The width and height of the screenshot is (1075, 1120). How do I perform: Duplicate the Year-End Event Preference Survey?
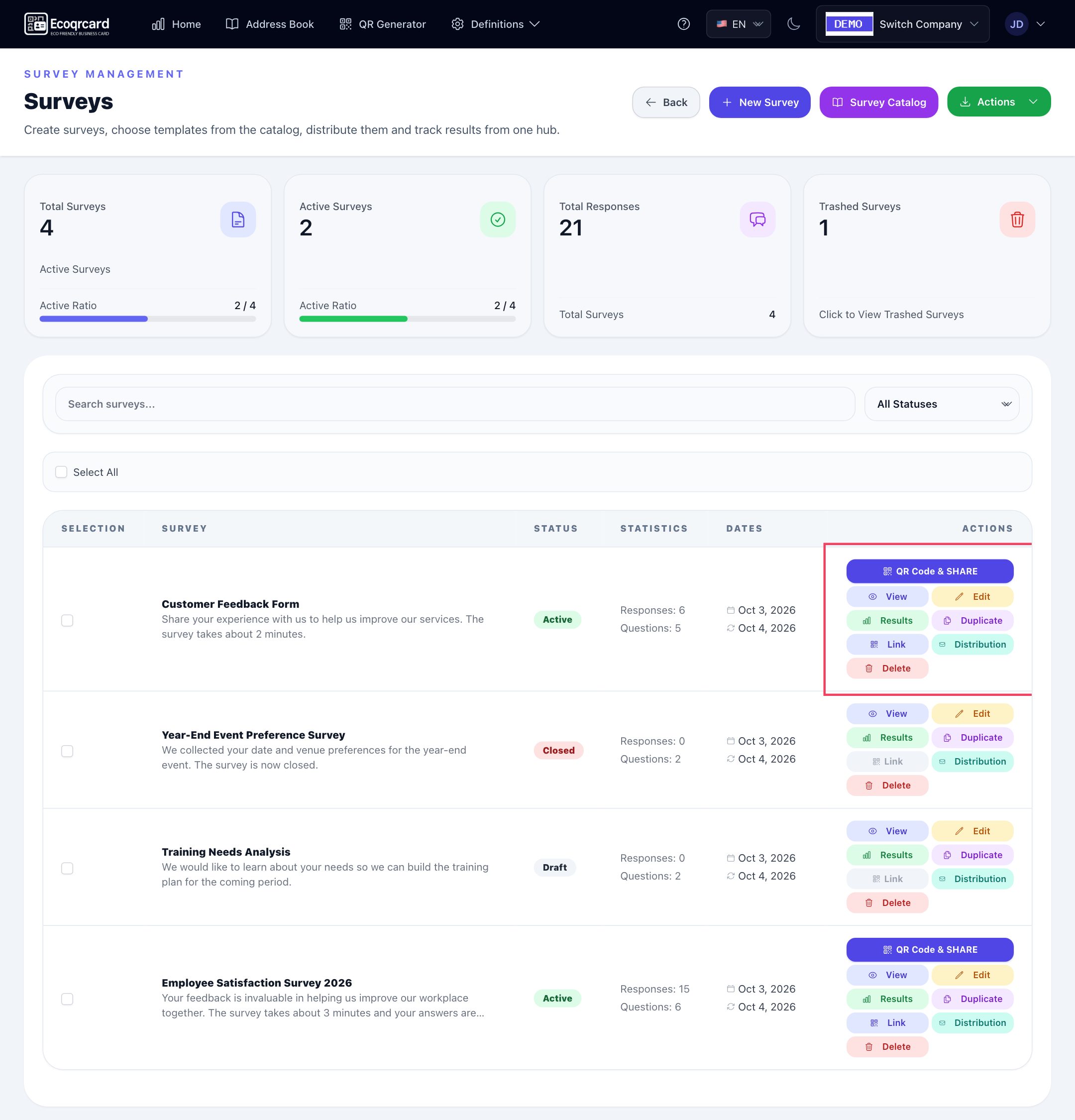click(x=972, y=738)
